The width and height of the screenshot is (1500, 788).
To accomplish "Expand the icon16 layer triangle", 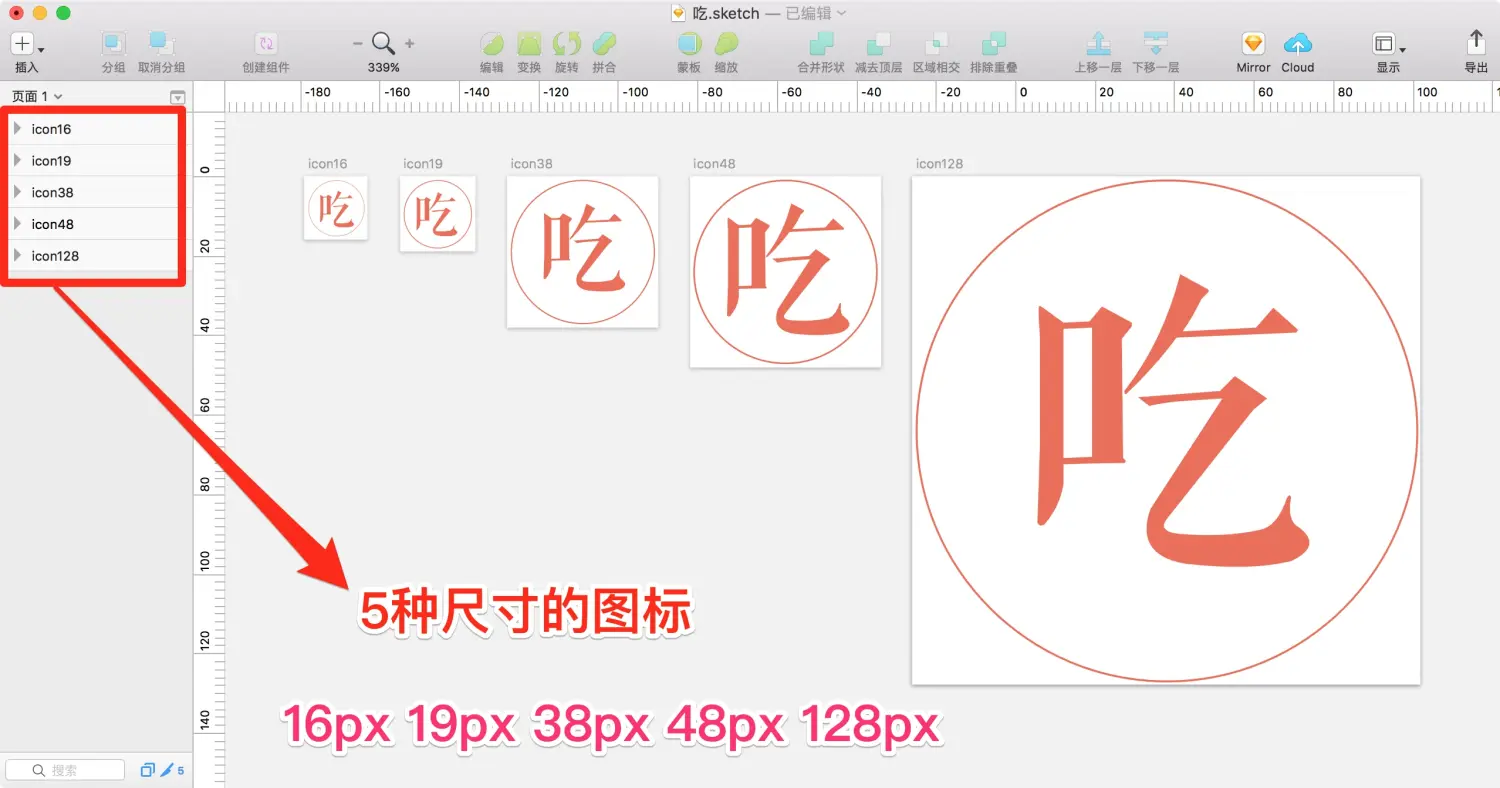I will (17, 129).
